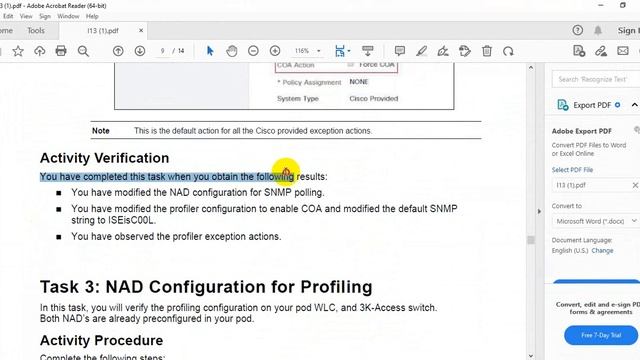Open the Edit menu
Screen dimensions: 640x360
(x=8, y=16)
